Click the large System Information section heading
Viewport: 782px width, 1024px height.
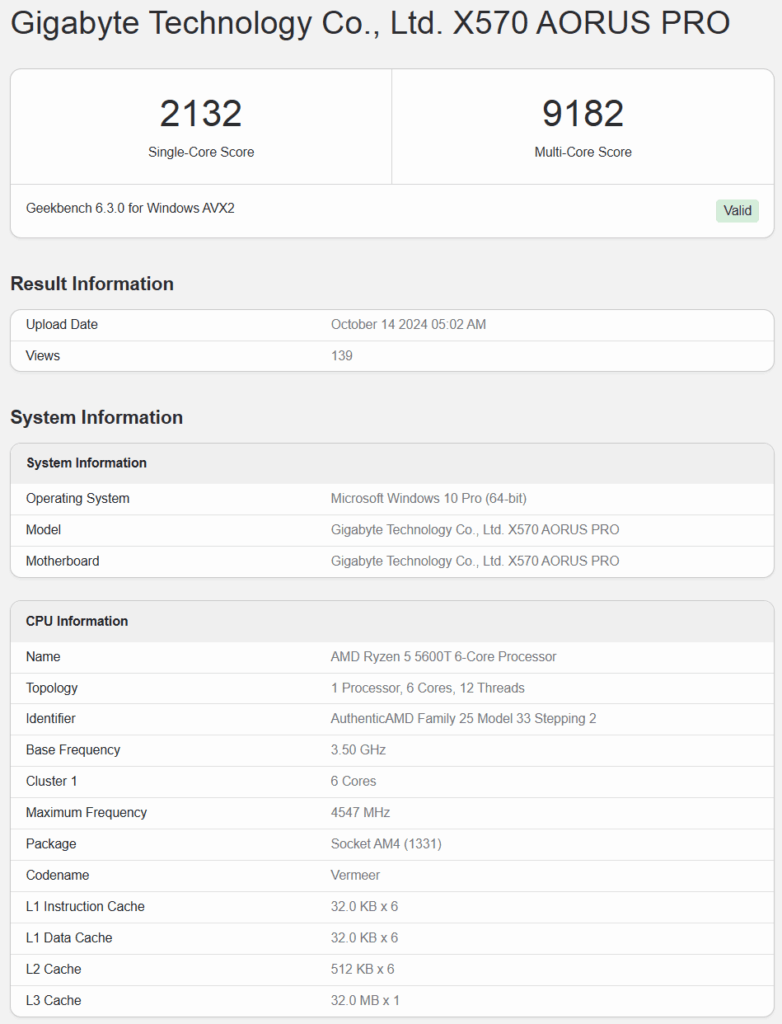(97, 417)
